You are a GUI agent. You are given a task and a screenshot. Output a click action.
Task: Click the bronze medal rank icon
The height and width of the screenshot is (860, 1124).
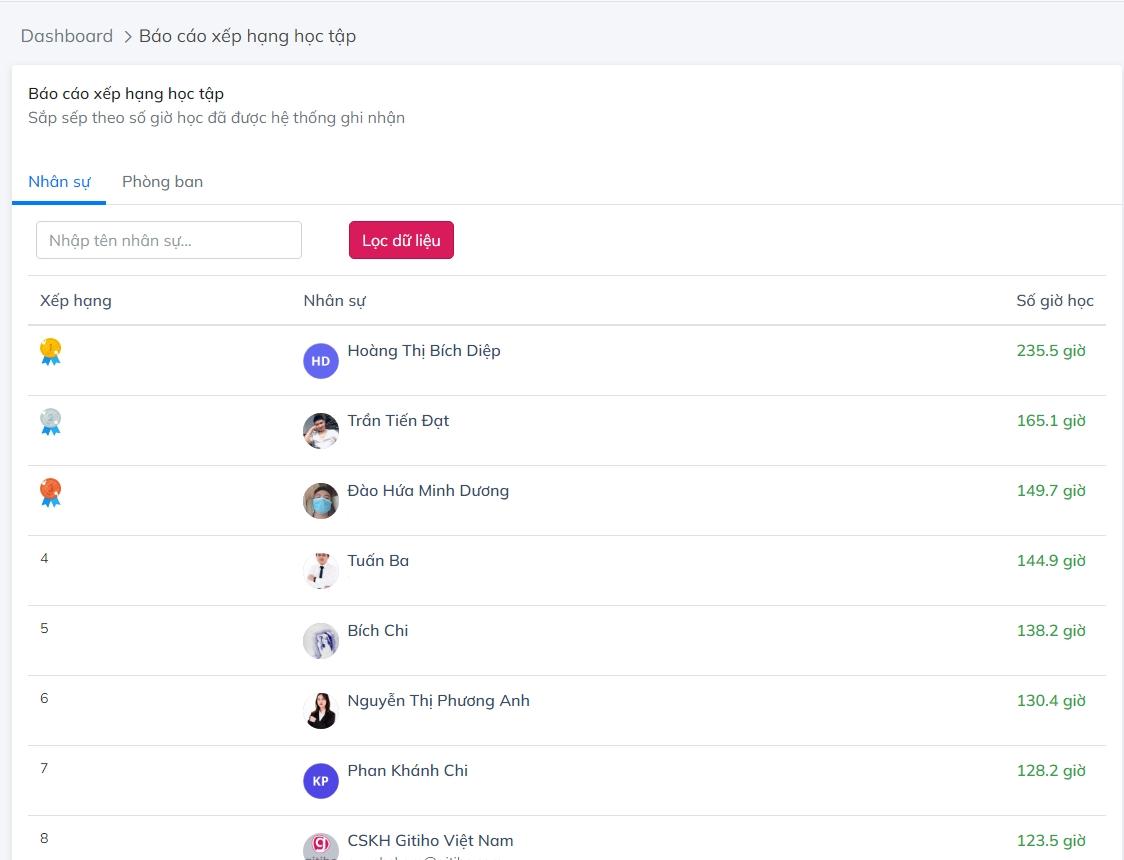point(50,491)
